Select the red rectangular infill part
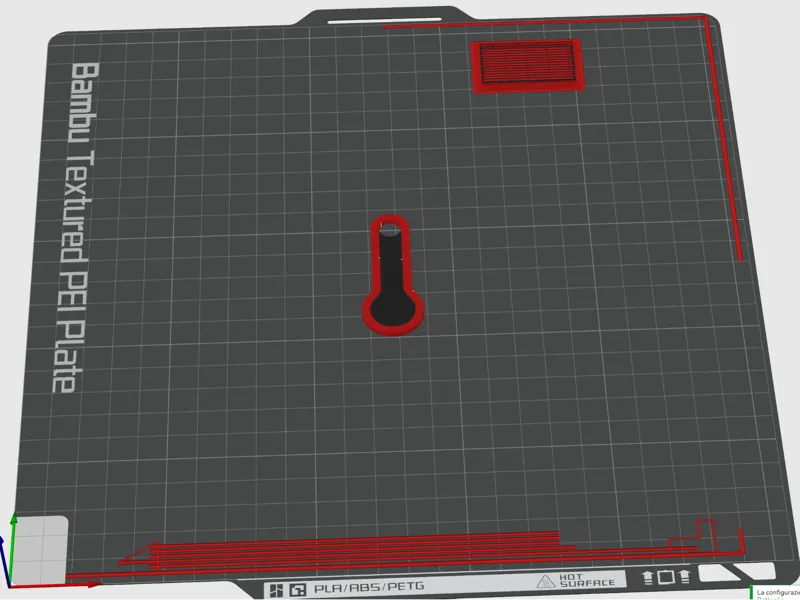The height and width of the screenshot is (600, 800). (527, 66)
